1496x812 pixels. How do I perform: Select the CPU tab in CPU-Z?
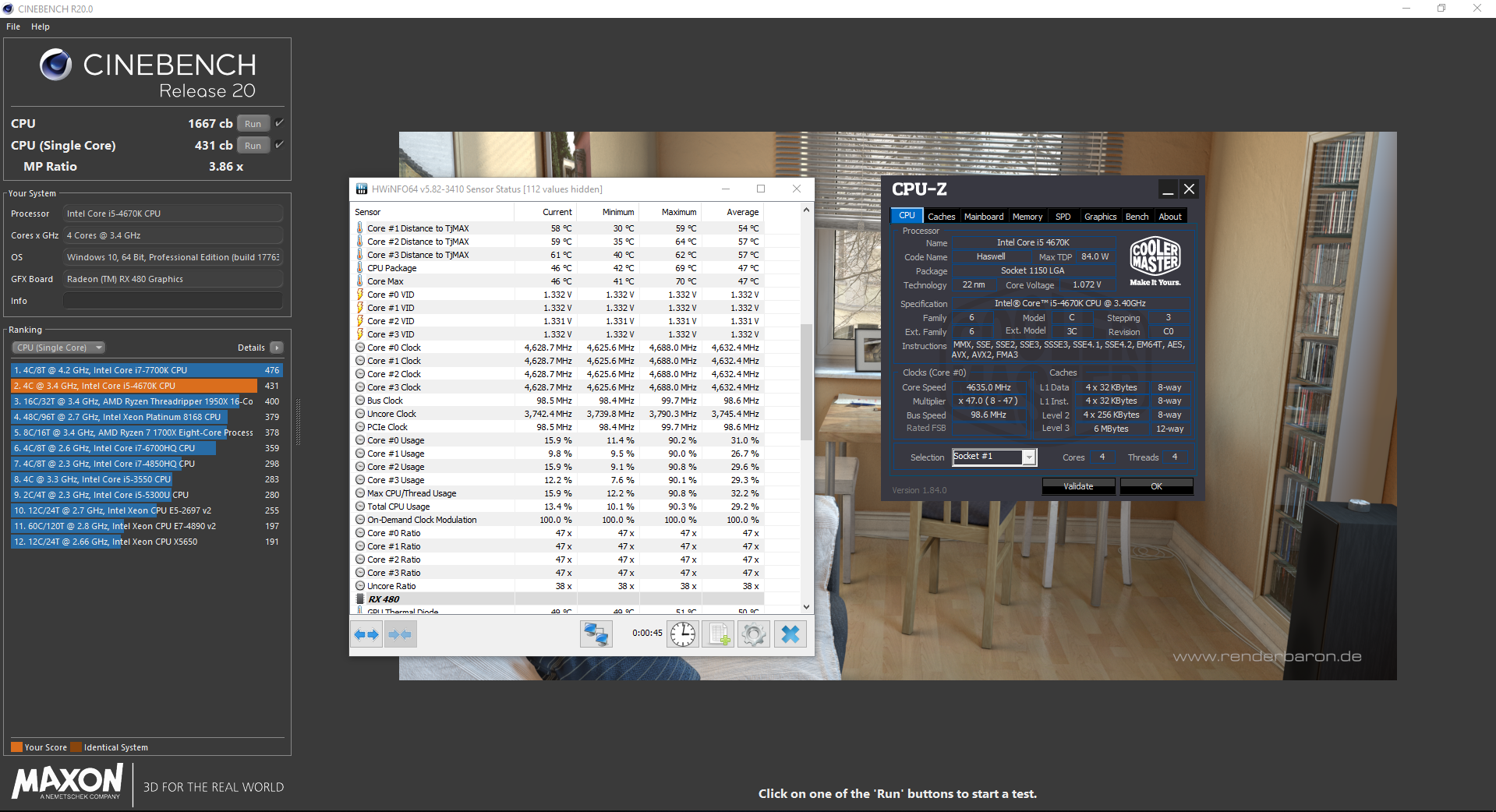click(907, 216)
